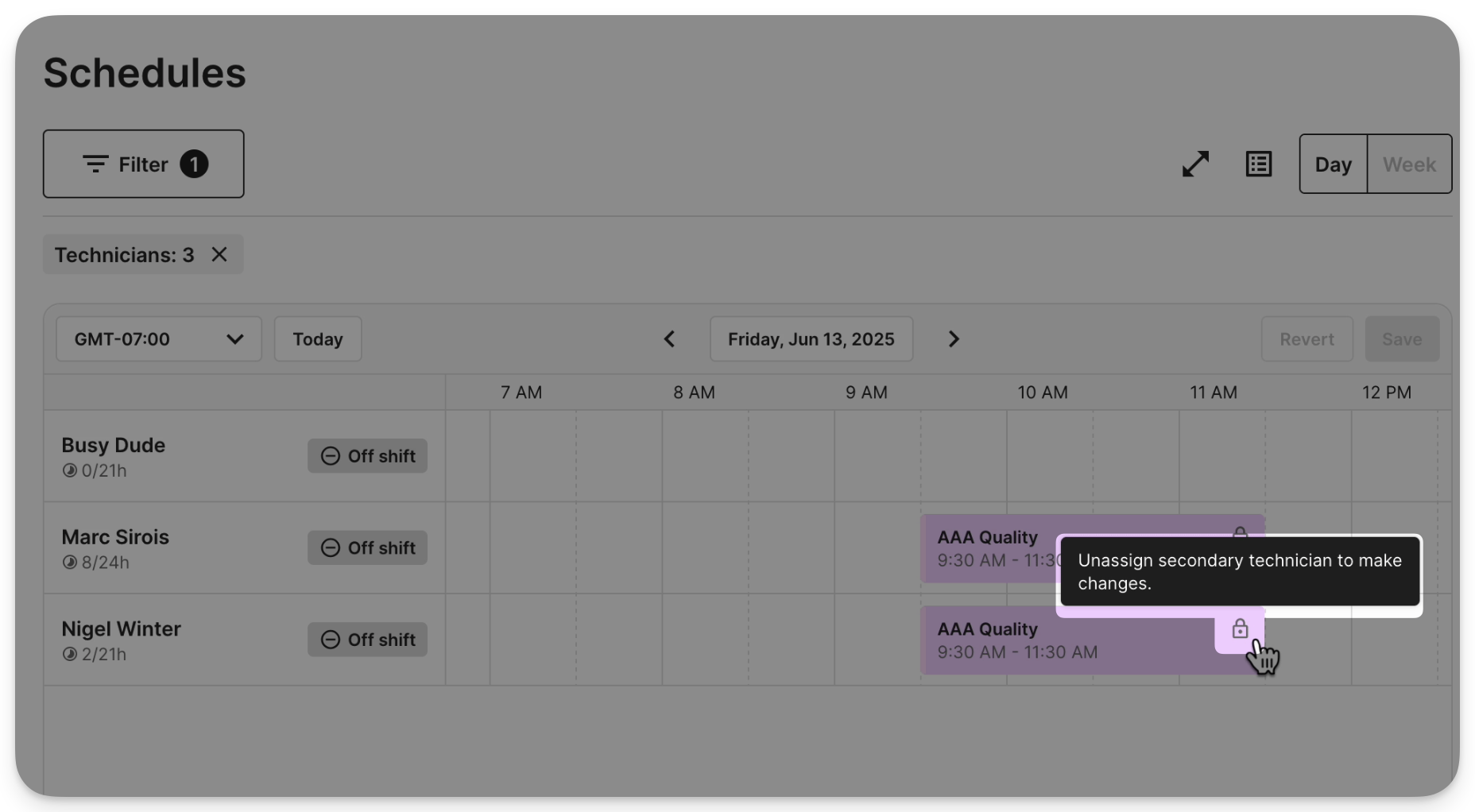The height and width of the screenshot is (812, 1475).
Task: Click the 10 AM time header
Action: click(1043, 392)
